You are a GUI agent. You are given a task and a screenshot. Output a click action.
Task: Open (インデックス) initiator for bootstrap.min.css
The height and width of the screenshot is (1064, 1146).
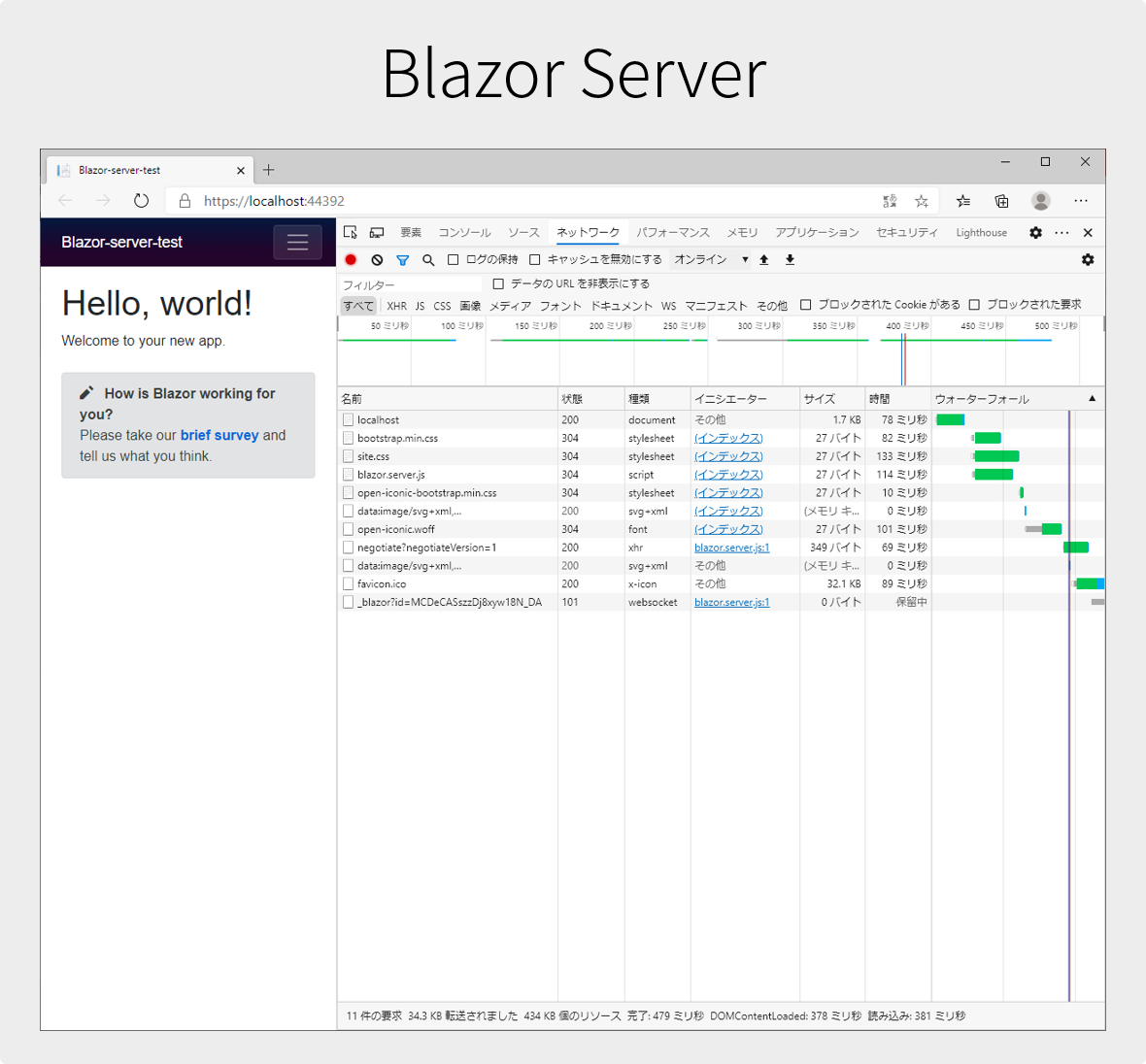pyautogui.click(x=728, y=439)
